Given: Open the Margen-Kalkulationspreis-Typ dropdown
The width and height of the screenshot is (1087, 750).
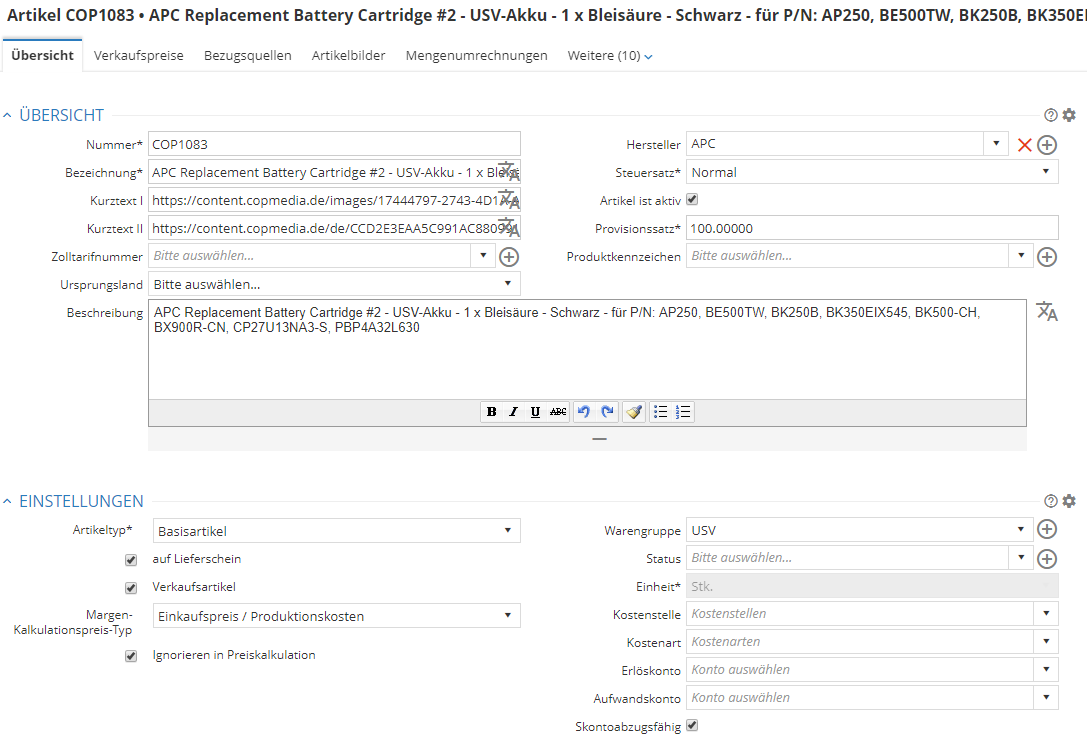Looking at the screenshot, I should (336, 616).
